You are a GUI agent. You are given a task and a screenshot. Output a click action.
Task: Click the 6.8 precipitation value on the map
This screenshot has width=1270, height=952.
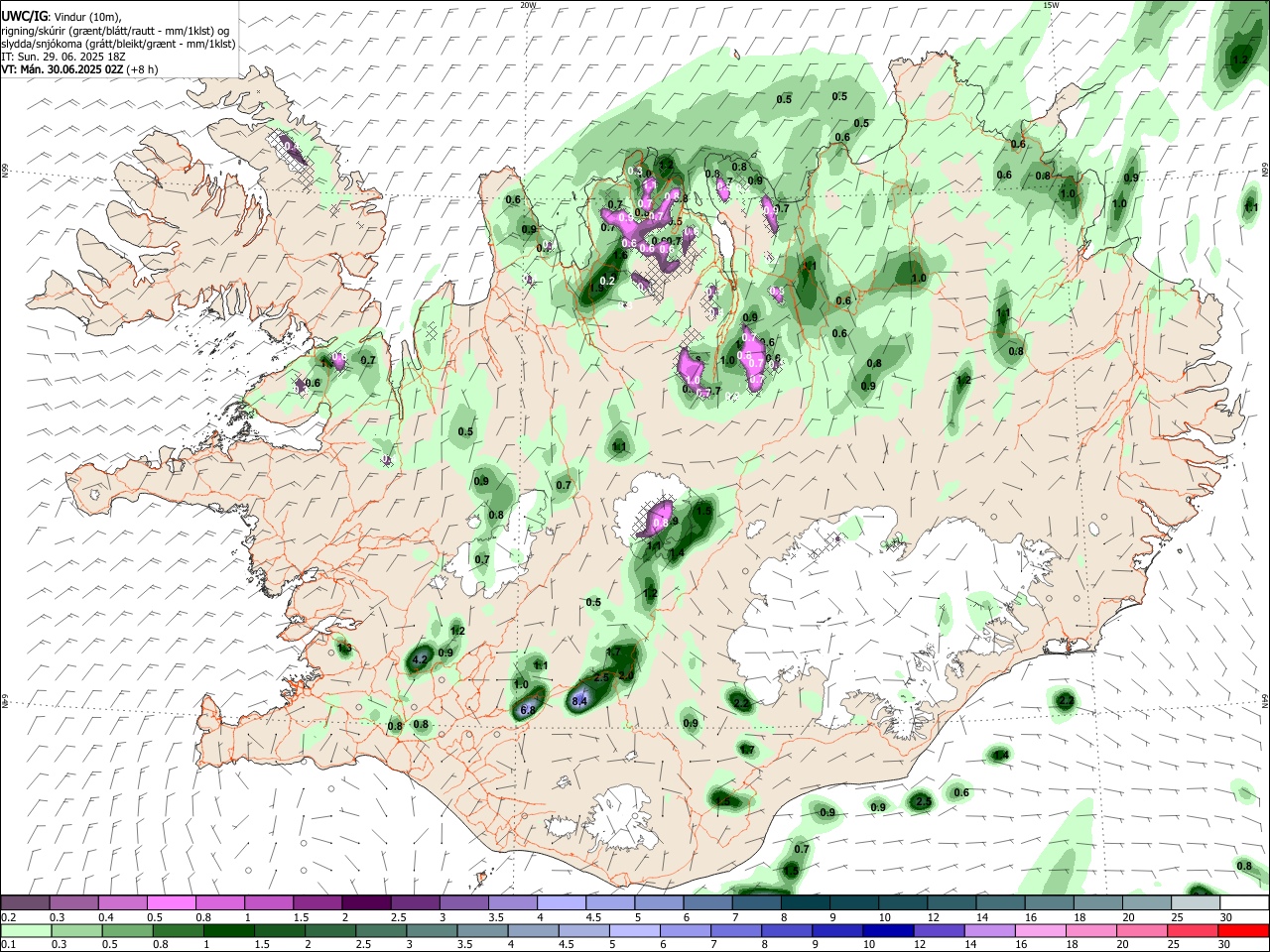pos(528,710)
